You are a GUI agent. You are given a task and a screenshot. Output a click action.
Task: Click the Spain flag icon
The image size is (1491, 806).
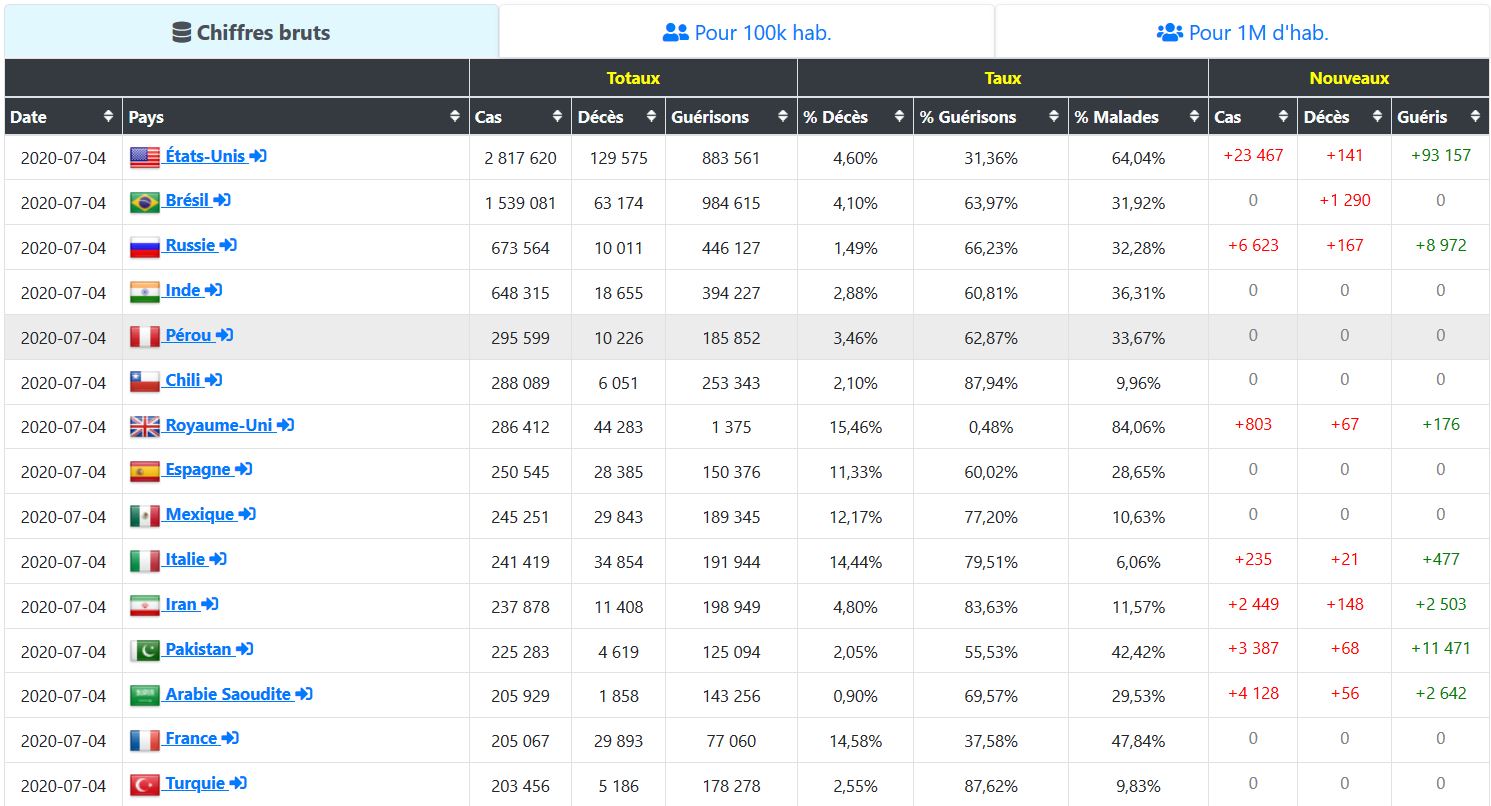tap(145, 471)
